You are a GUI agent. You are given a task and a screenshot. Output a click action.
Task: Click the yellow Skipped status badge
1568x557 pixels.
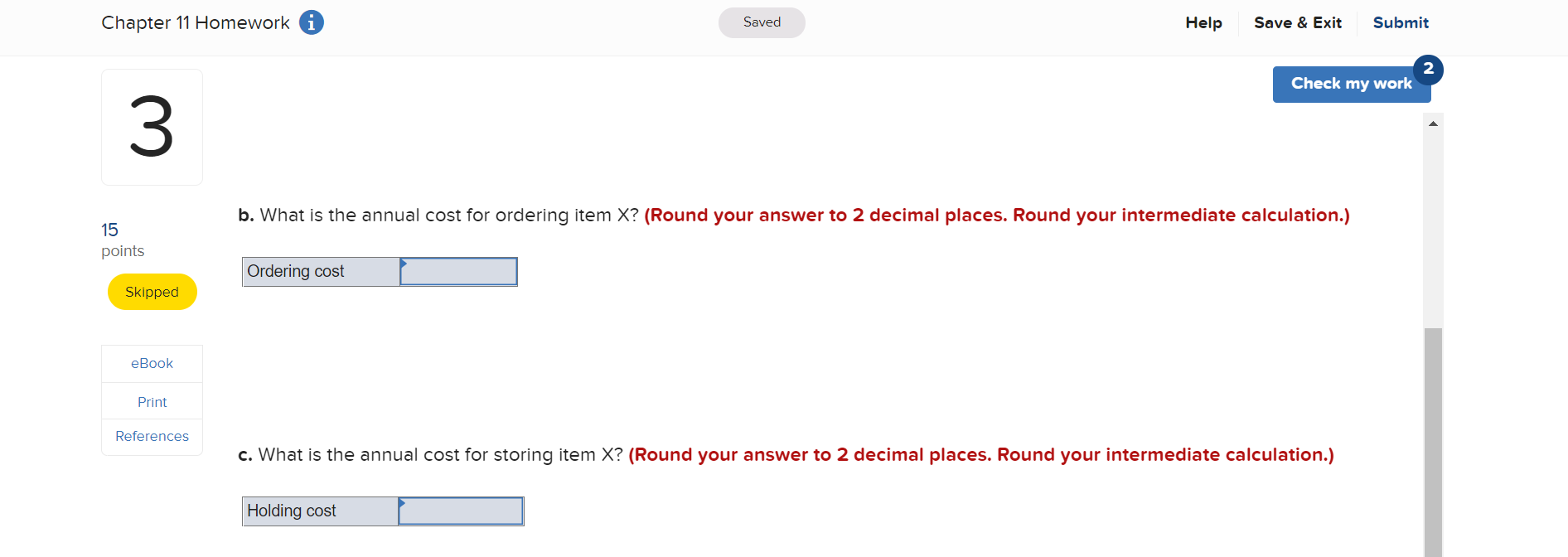tap(152, 291)
